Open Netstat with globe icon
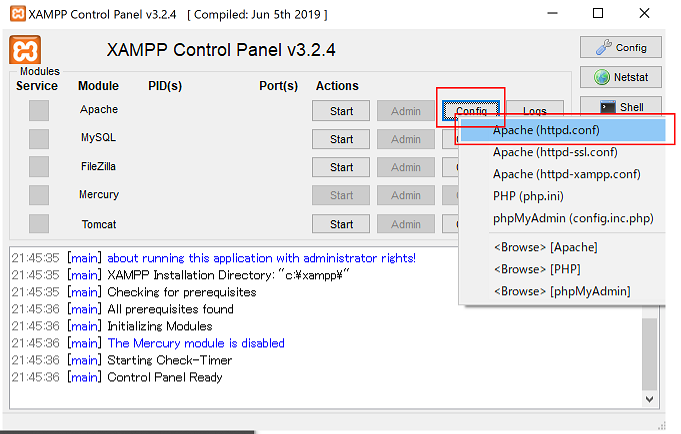 621,77
